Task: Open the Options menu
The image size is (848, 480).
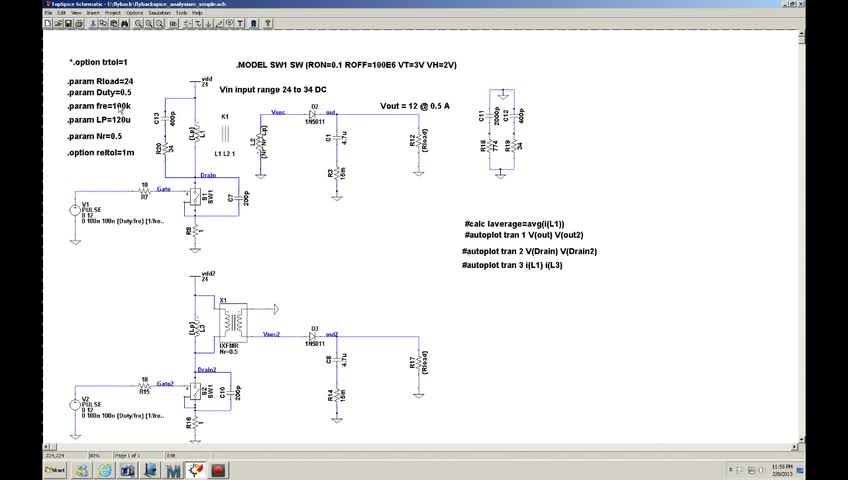Action: tap(134, 13)
